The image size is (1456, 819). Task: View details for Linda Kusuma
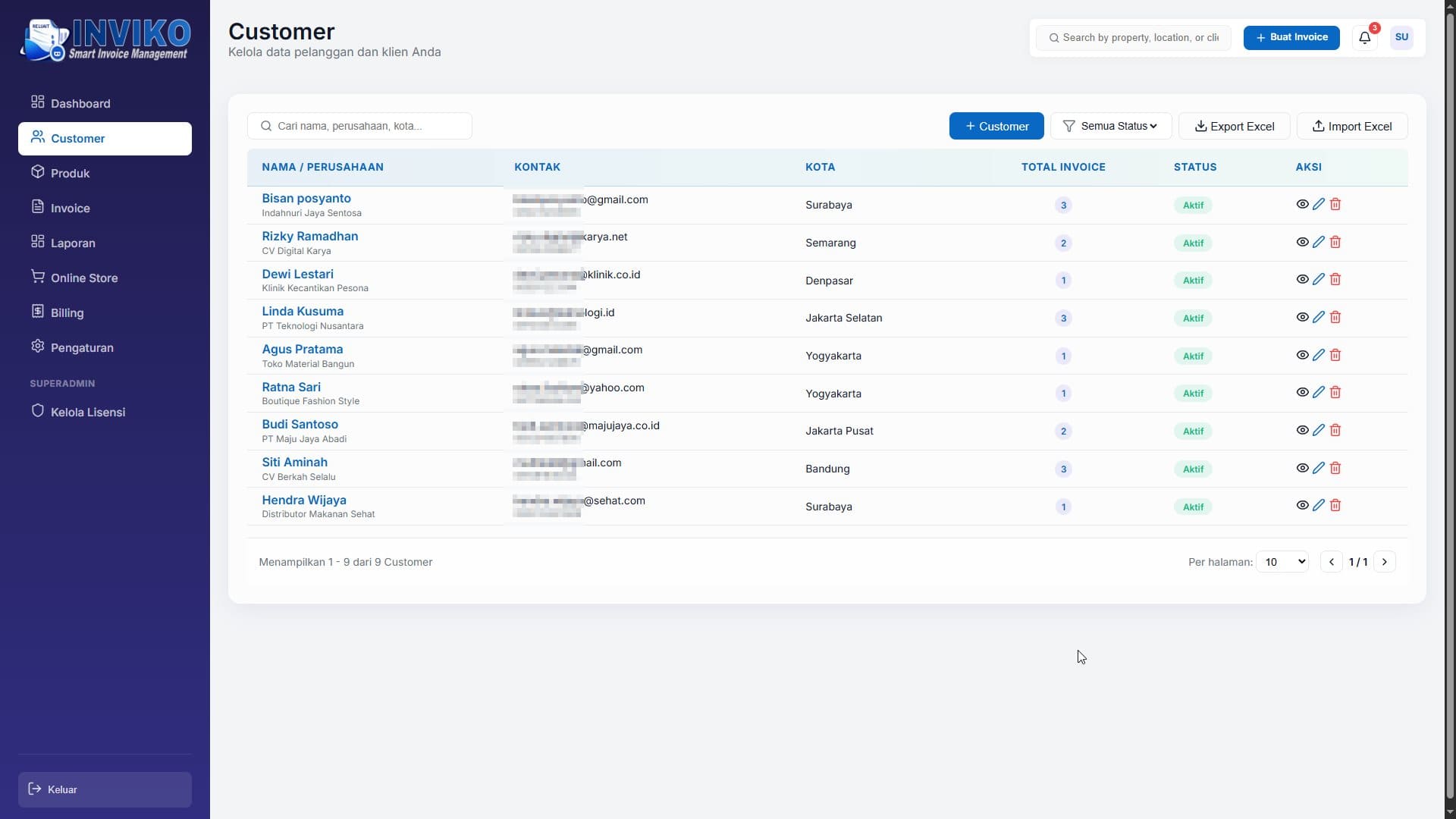(1302, 317)
